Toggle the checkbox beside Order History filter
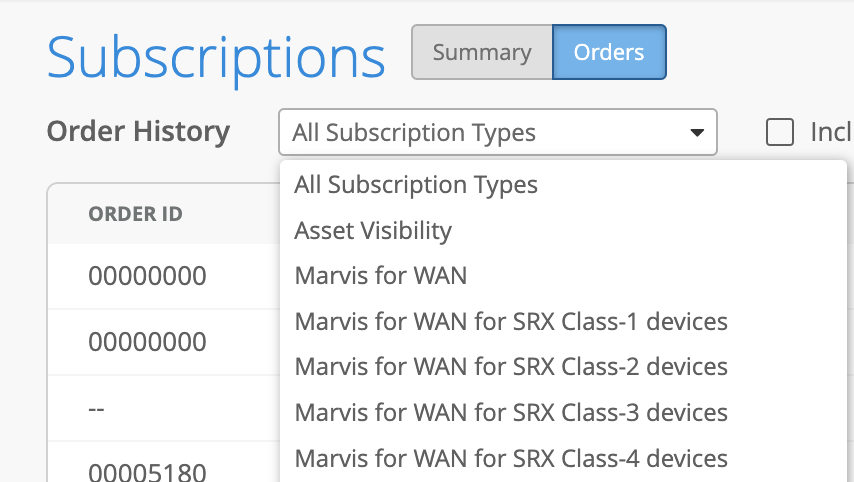Screen dimensions: 854x482 pos(780,132)
